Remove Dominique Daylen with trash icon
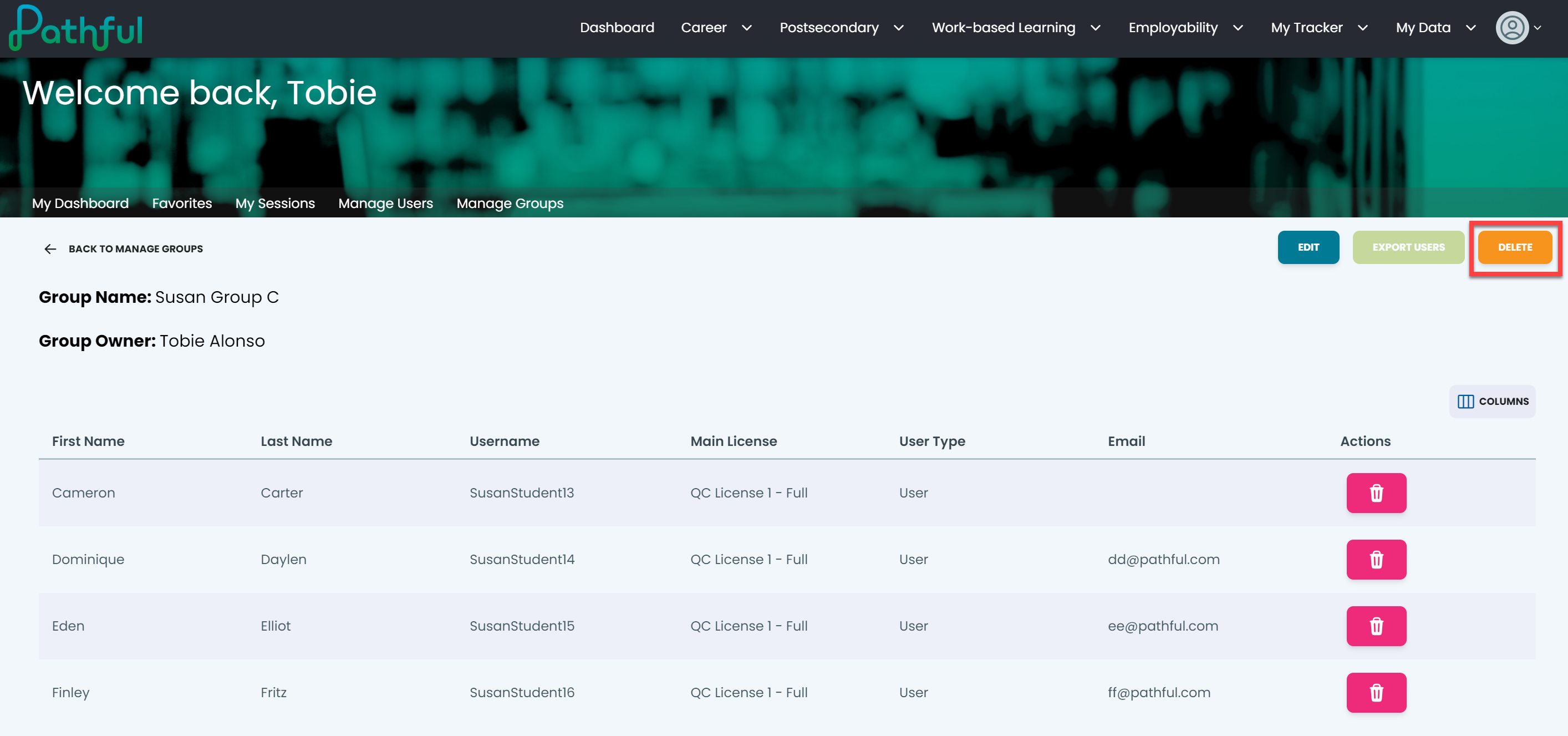Image resolution: width=1568 pixels, height=736 pixels. coord(1376,559)
